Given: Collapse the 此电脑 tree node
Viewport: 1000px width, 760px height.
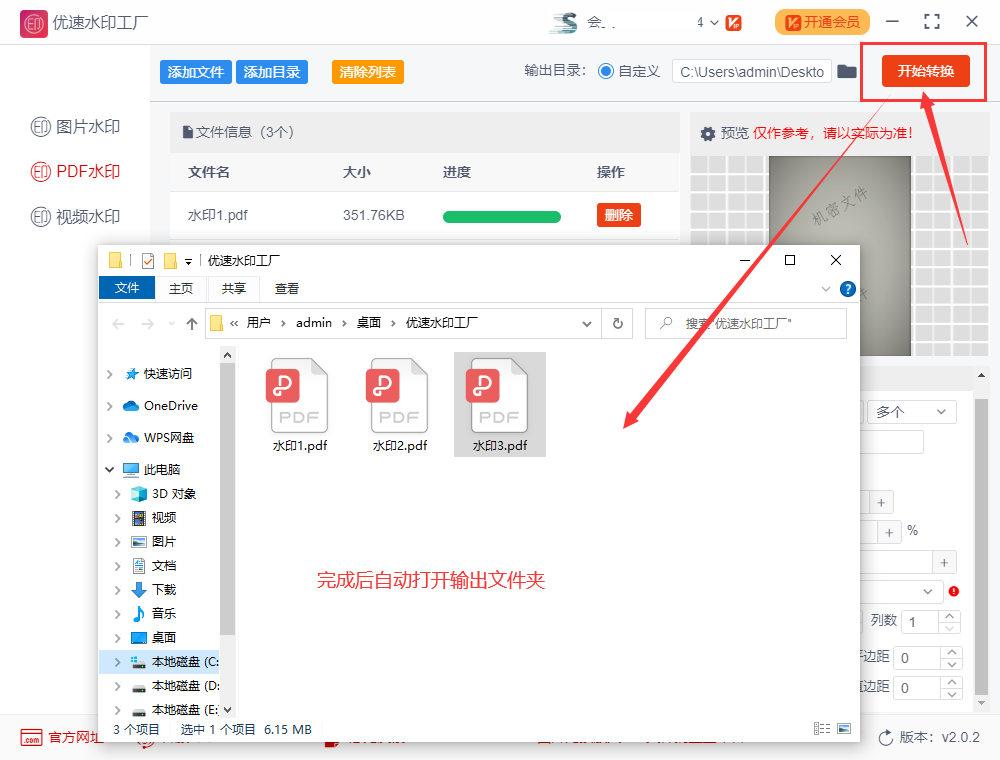Looking at the screenshot, I should pos(110,469).
